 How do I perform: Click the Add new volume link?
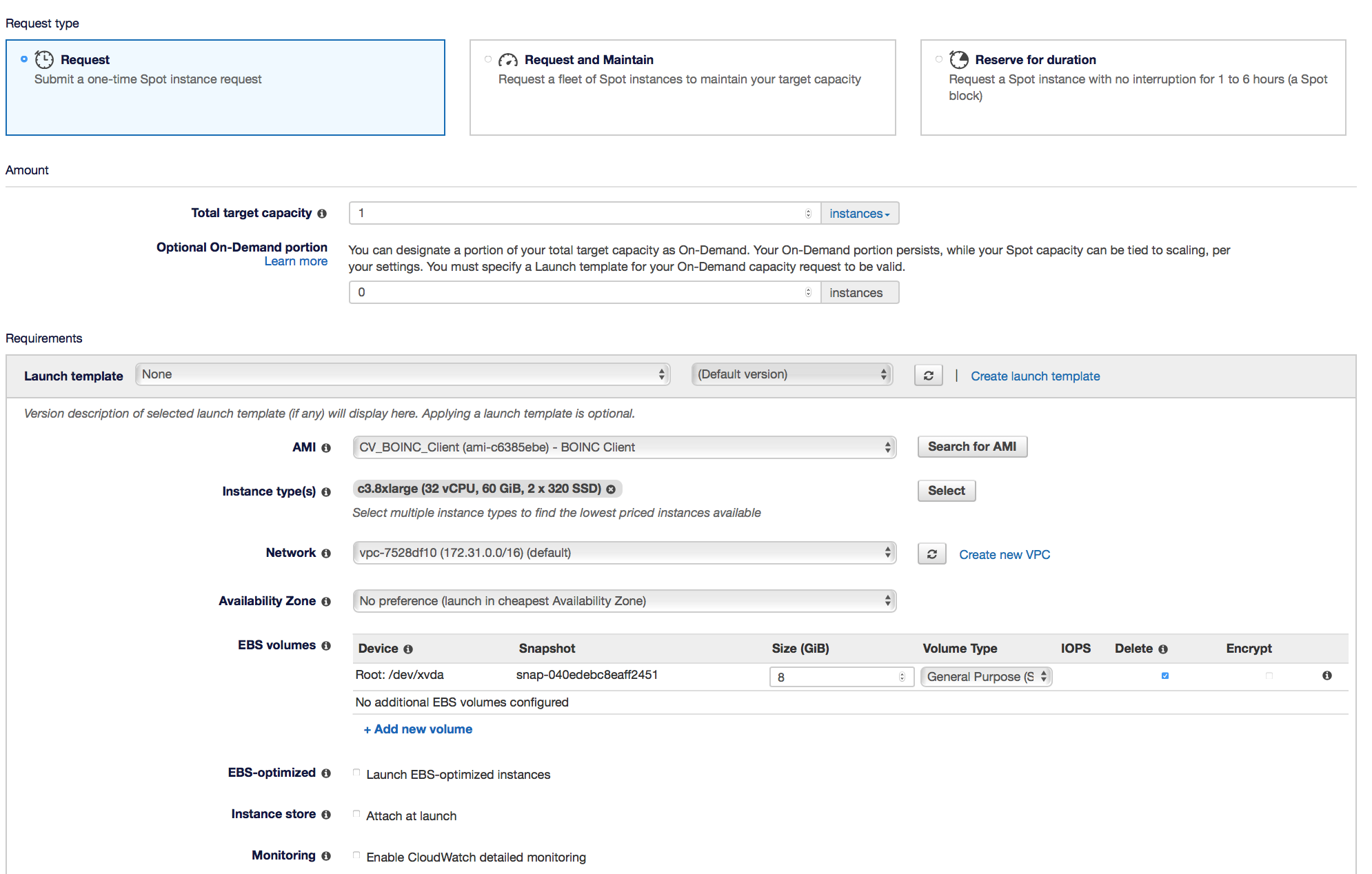pyautogui.click(x=418, y=729)
